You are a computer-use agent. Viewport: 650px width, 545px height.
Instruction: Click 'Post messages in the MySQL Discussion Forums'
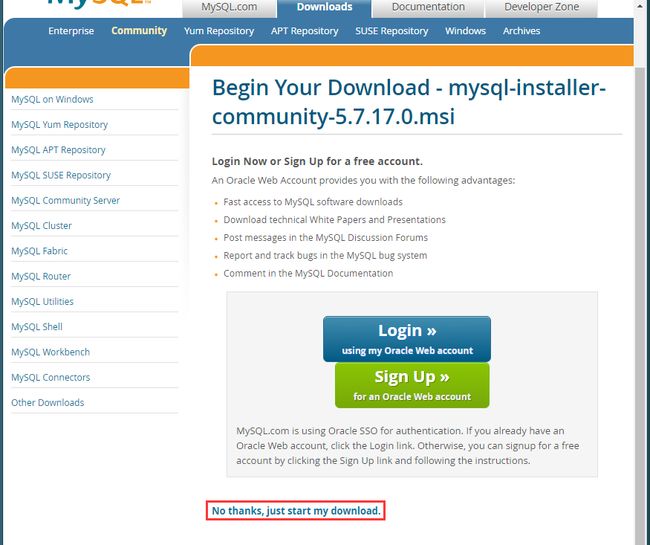(x=325, y=237)
